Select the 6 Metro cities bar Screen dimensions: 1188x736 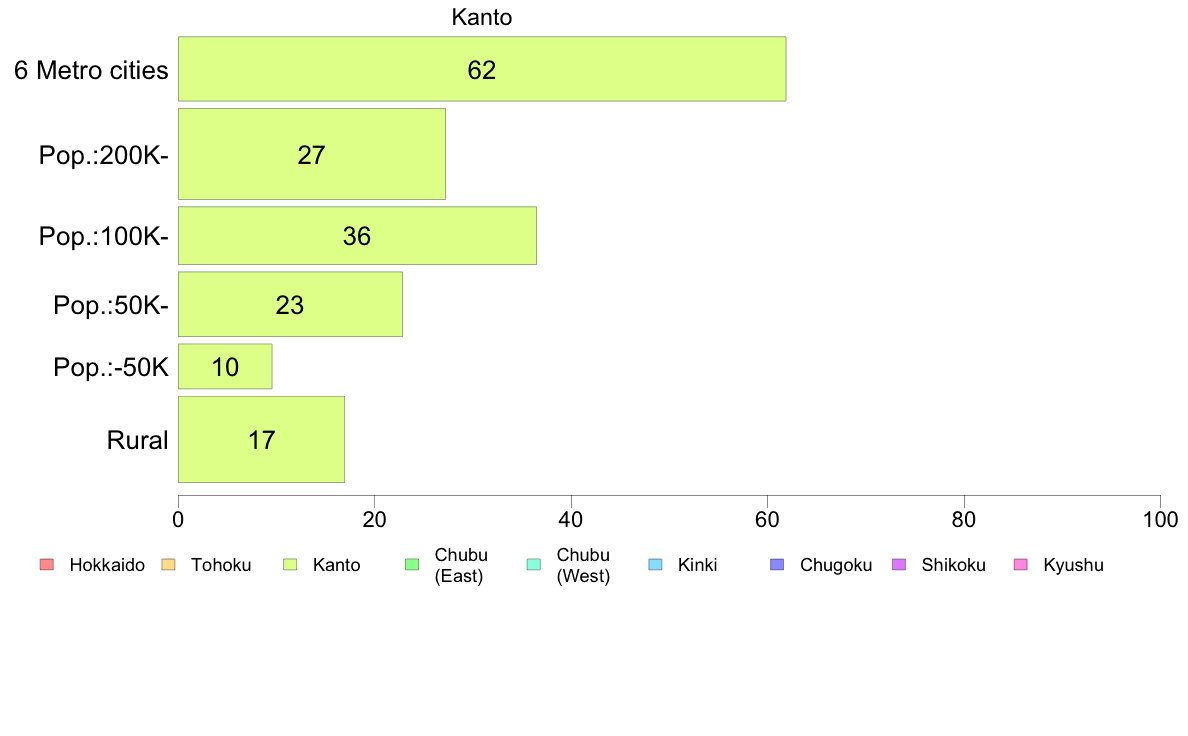tap(482, 69)
